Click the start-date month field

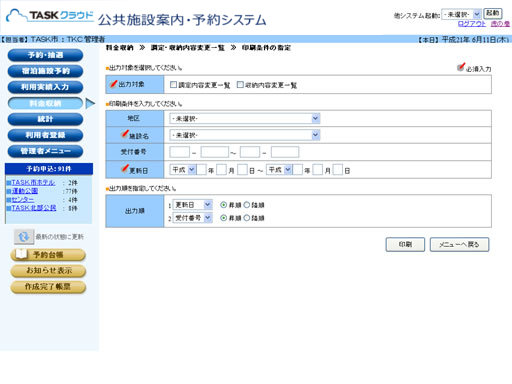[222, 170]
